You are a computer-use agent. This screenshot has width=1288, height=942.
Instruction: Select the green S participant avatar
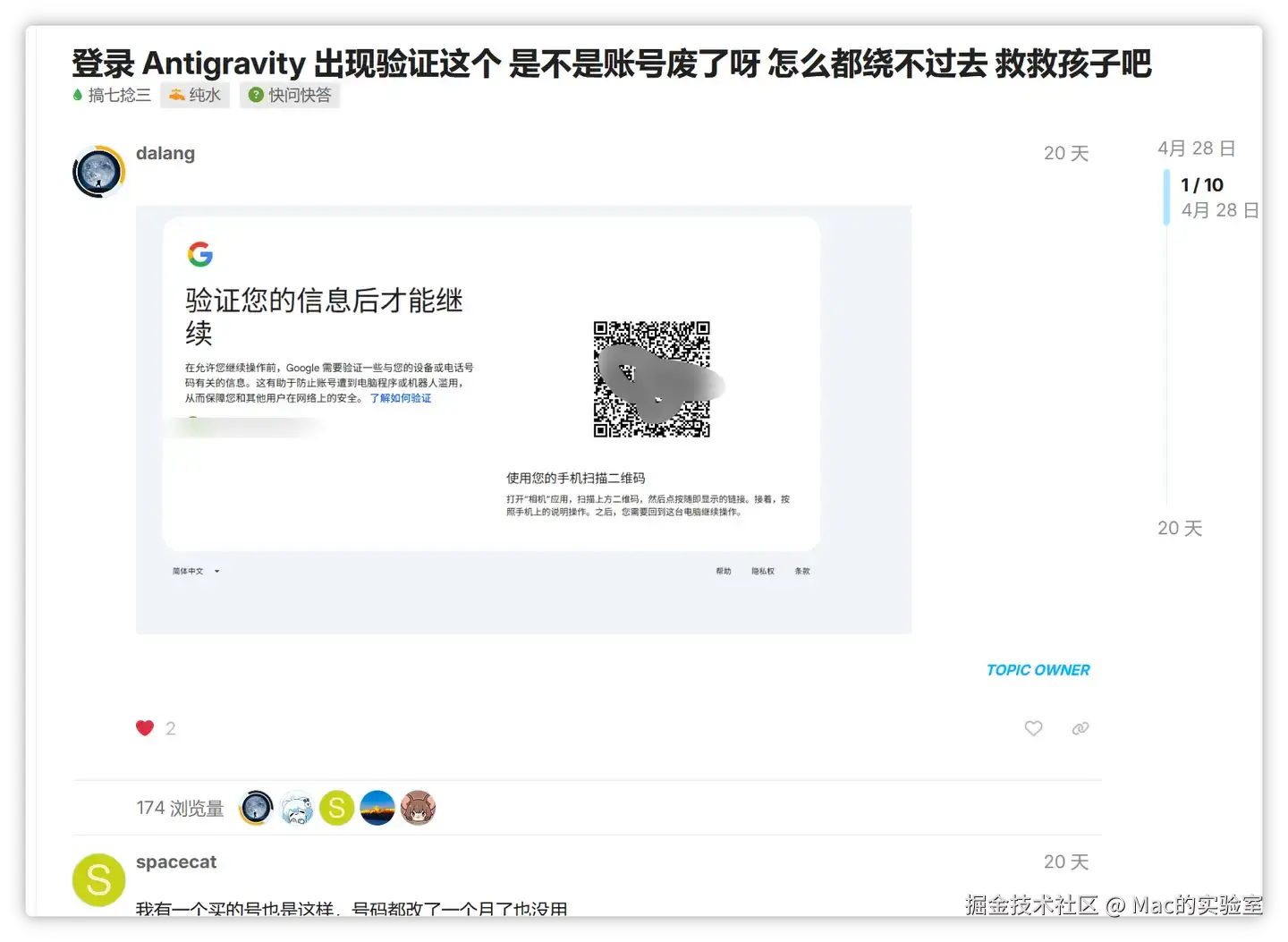click(x=337, y=808)
